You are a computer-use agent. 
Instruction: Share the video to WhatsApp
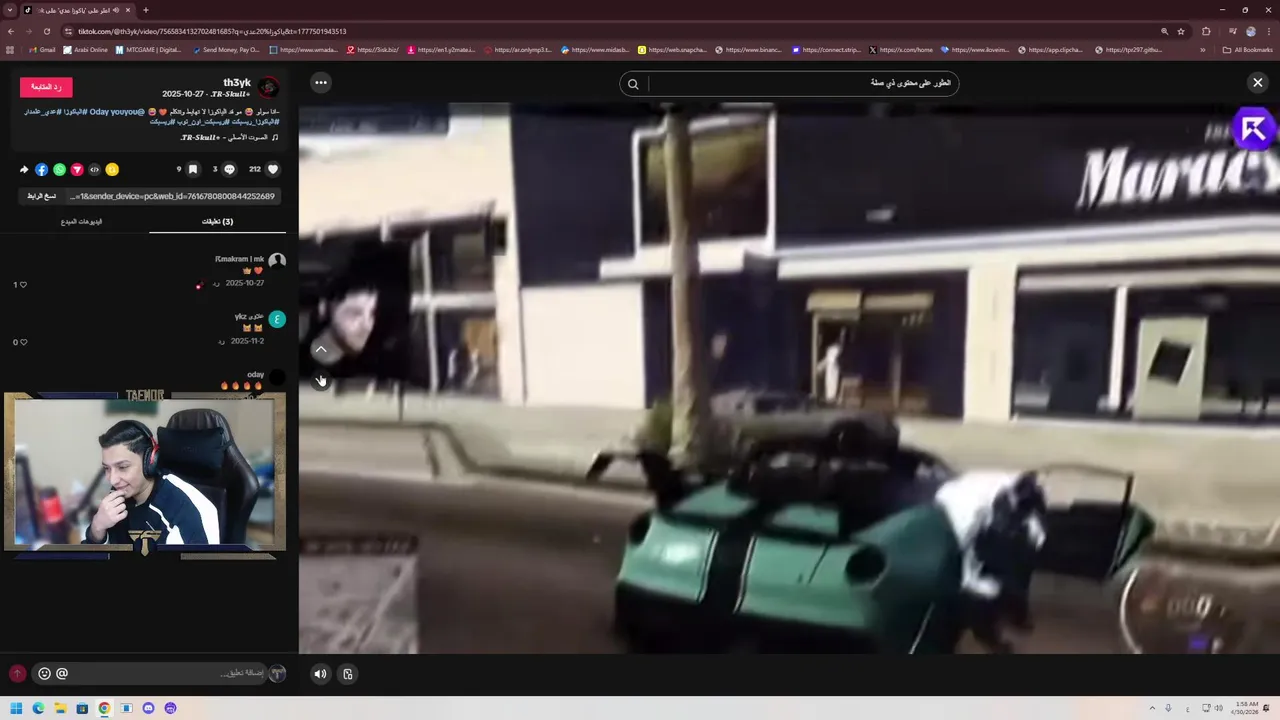(59, 169)
